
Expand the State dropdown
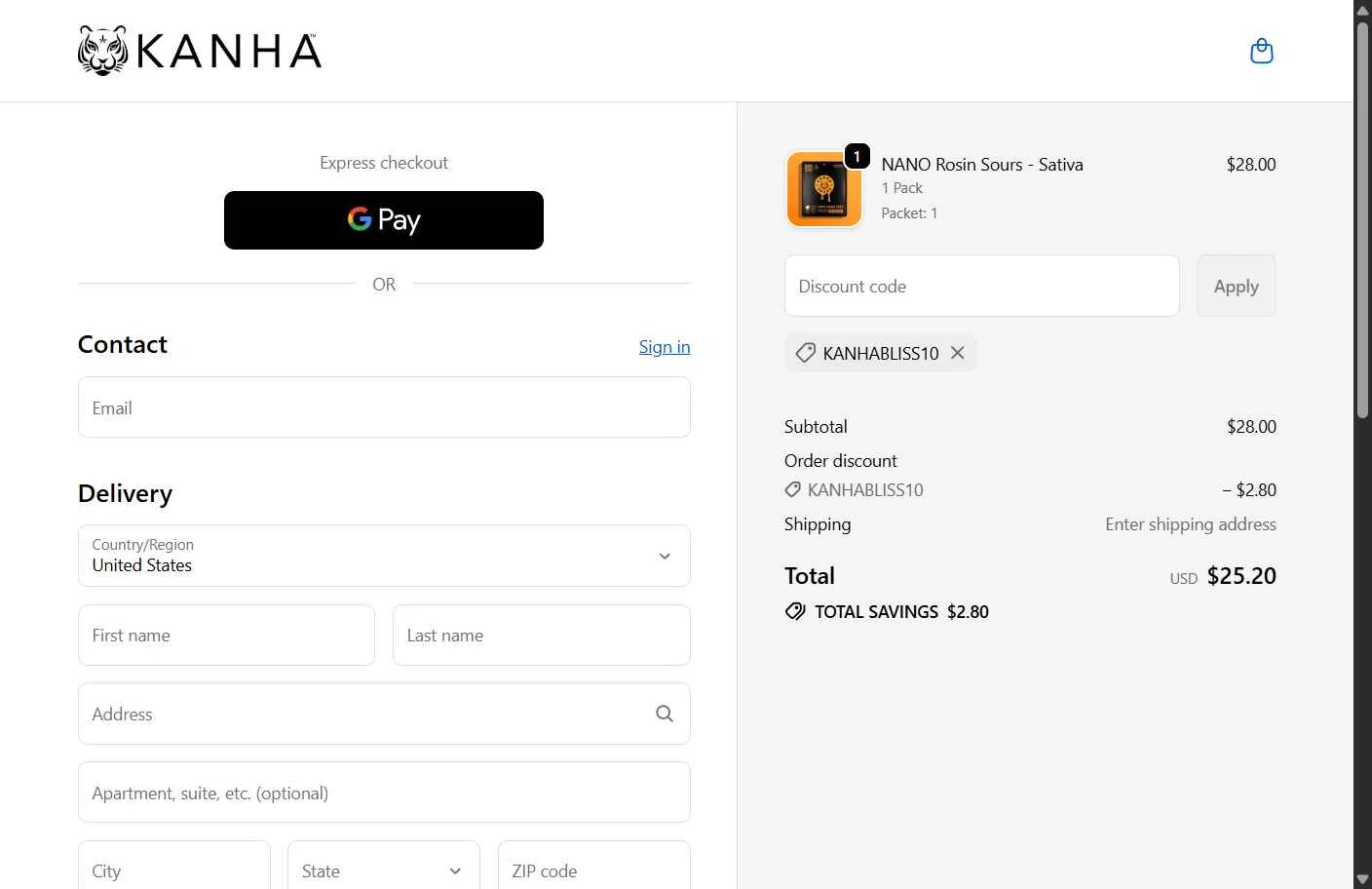(x=384, y=866)
